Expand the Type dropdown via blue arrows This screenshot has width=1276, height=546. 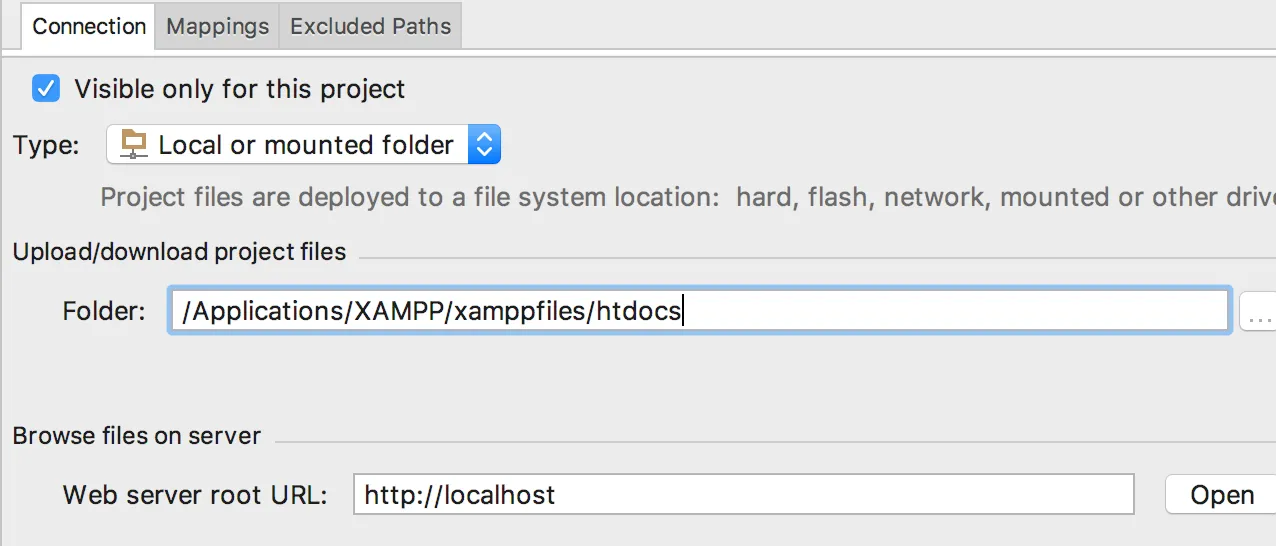[484, 145]
